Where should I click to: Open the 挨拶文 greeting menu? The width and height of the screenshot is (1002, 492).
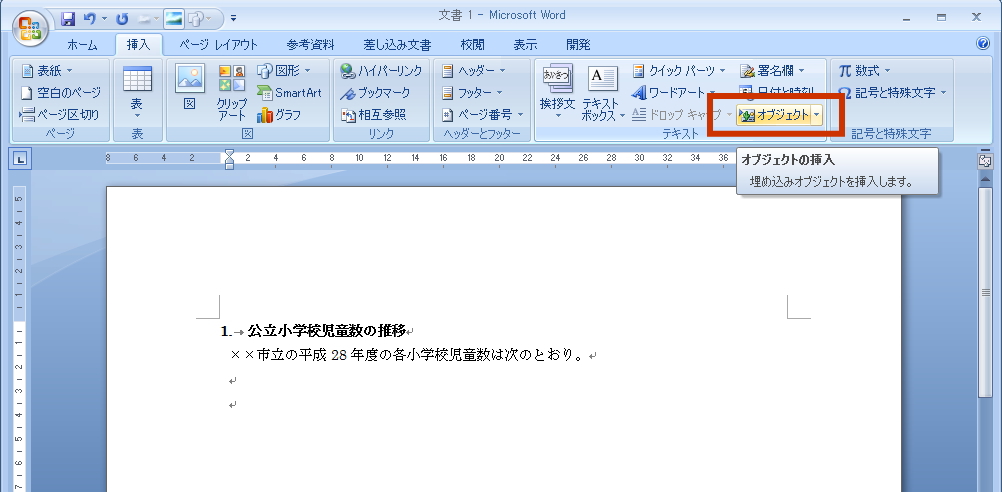(x=557, y=93)
